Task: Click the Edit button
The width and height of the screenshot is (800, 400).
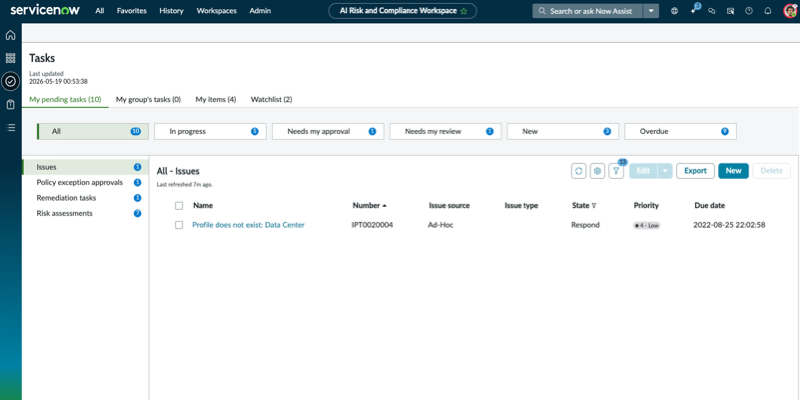Action: pyautogui.click(x=643, y=171)
